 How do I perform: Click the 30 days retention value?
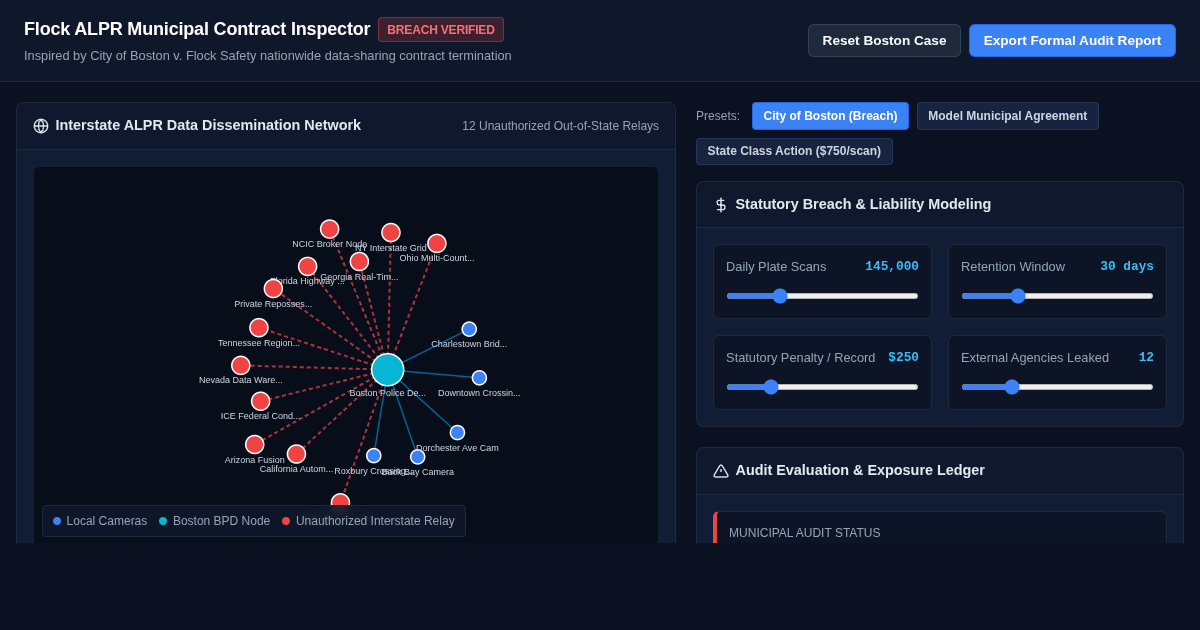[1127, 266]
